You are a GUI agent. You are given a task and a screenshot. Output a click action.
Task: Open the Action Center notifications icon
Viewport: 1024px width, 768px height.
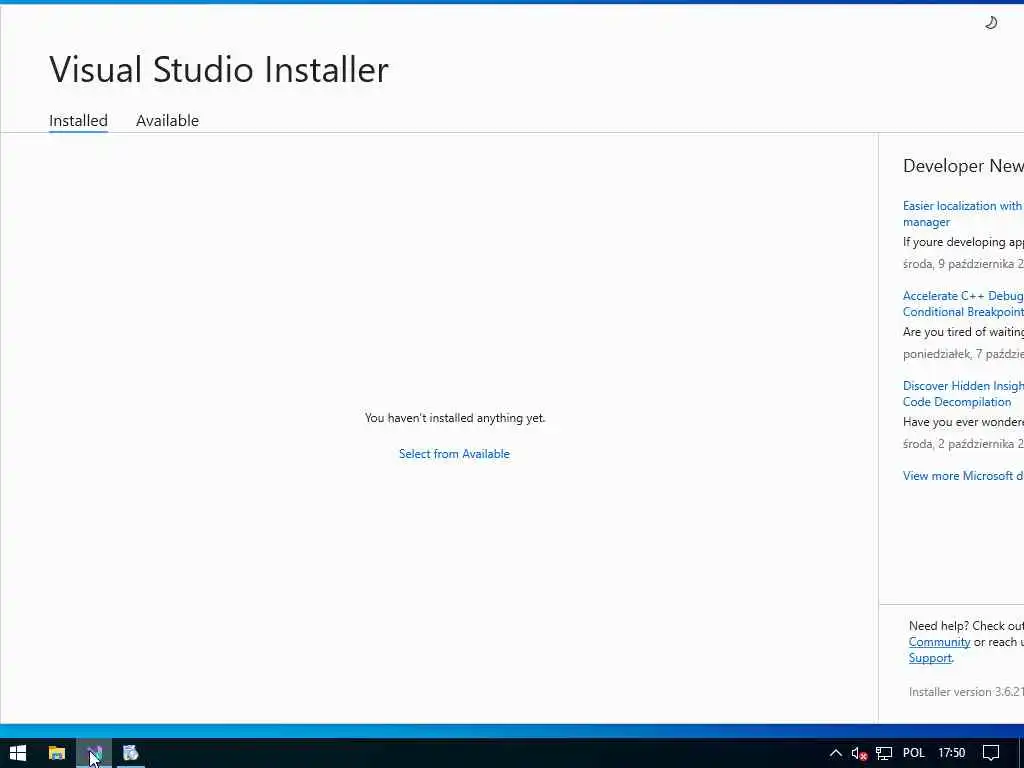point(991,754)
